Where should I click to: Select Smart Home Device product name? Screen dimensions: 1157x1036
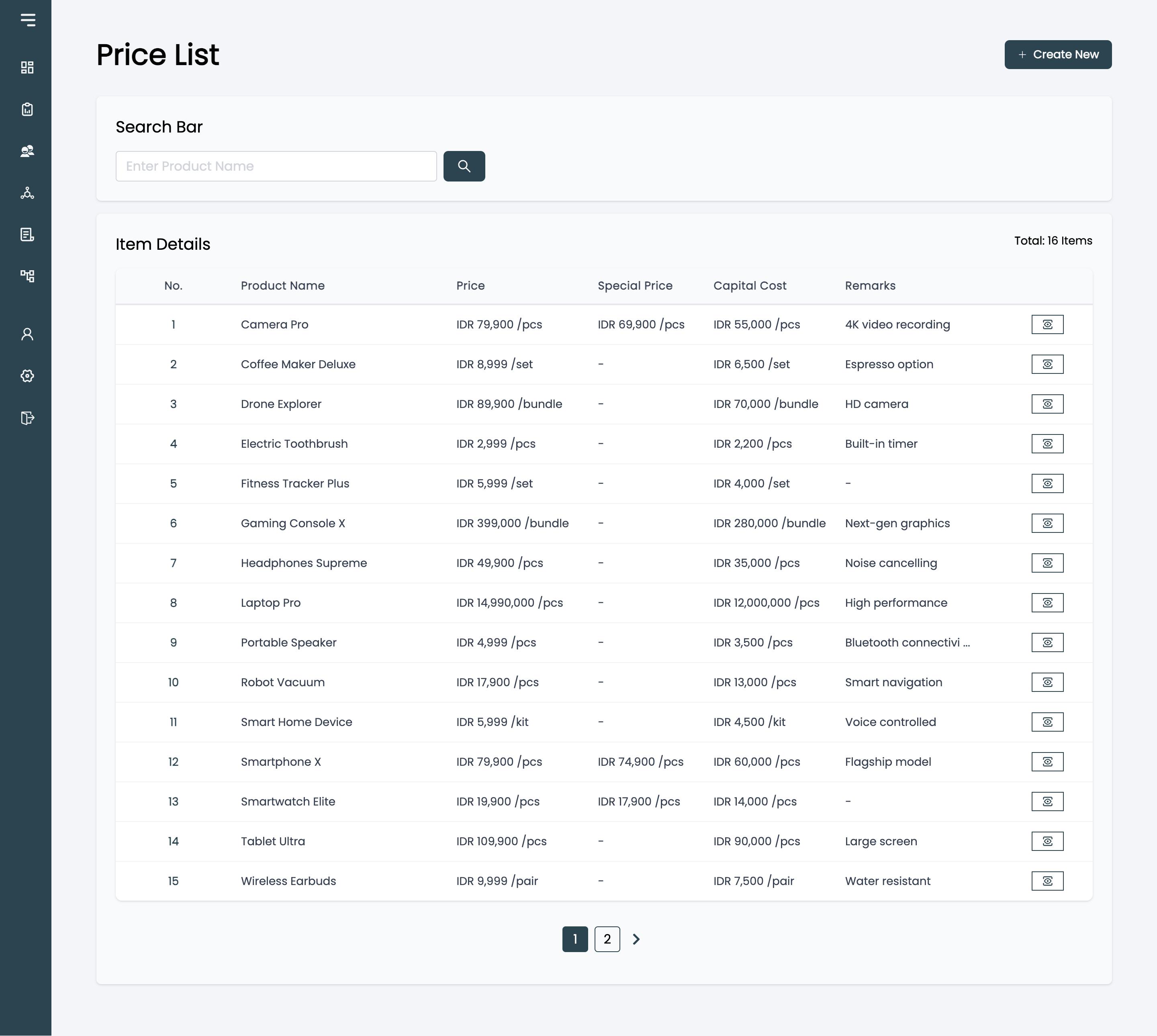click(296, 722)
